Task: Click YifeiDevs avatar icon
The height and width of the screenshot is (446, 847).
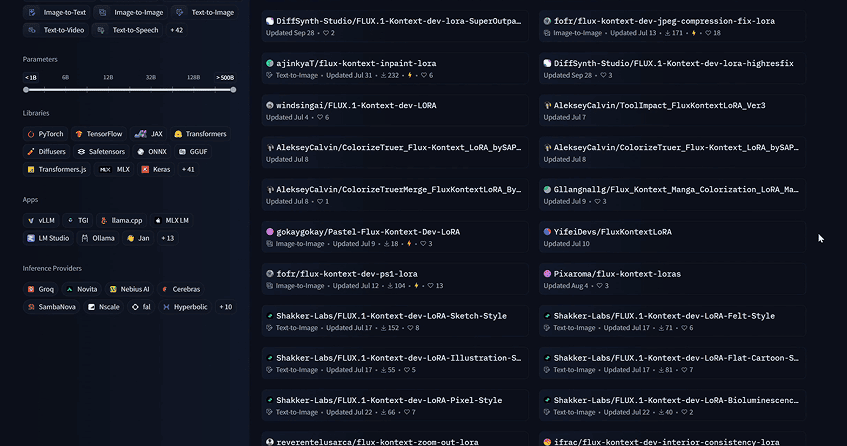Action: [547, 232]
